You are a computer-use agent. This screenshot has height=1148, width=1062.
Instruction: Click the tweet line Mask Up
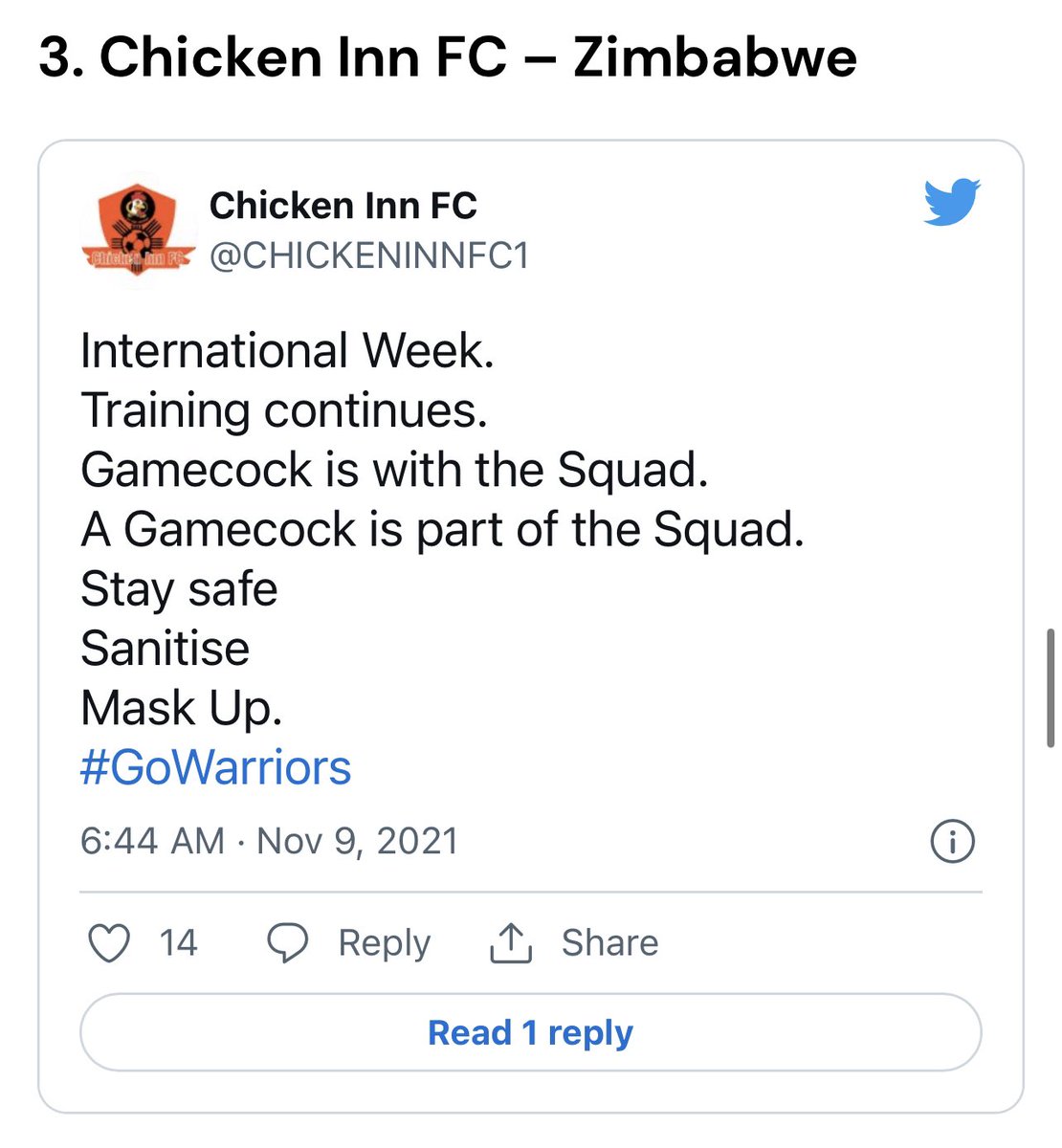(x=182, y=708)
